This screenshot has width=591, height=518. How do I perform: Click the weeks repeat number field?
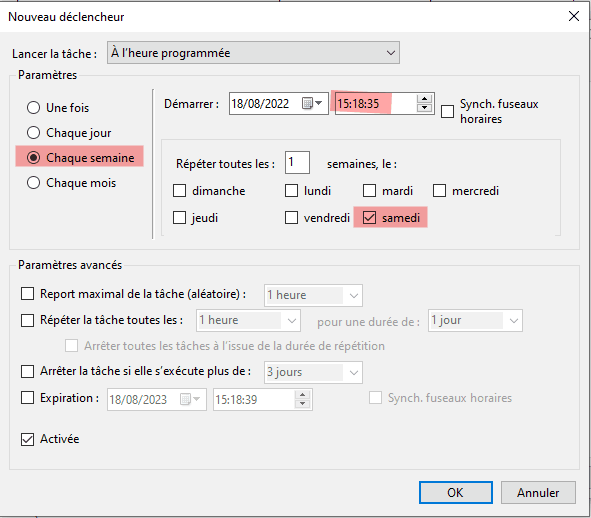[297, 162]
